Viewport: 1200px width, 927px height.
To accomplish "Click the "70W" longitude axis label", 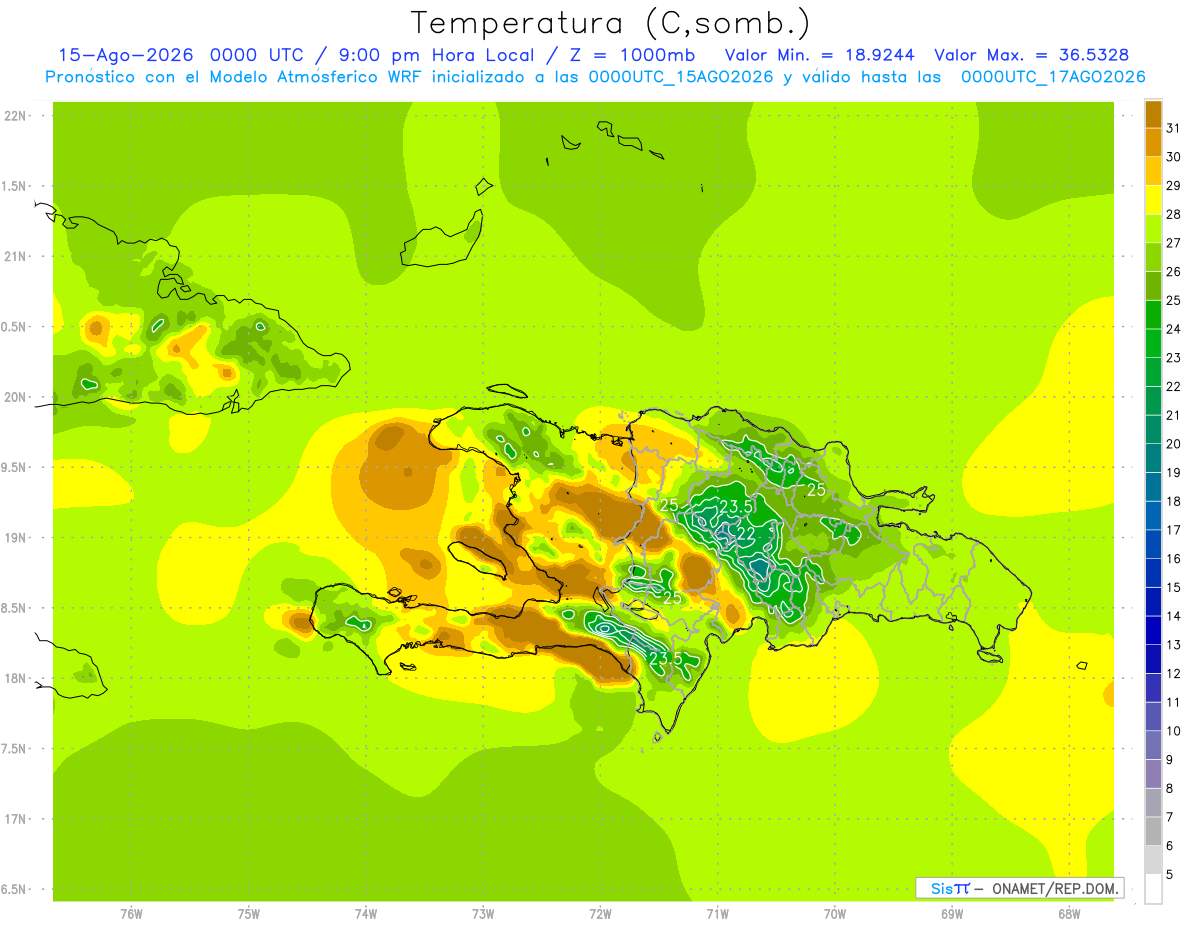I will pyautogui.click(x=835, y=914).
